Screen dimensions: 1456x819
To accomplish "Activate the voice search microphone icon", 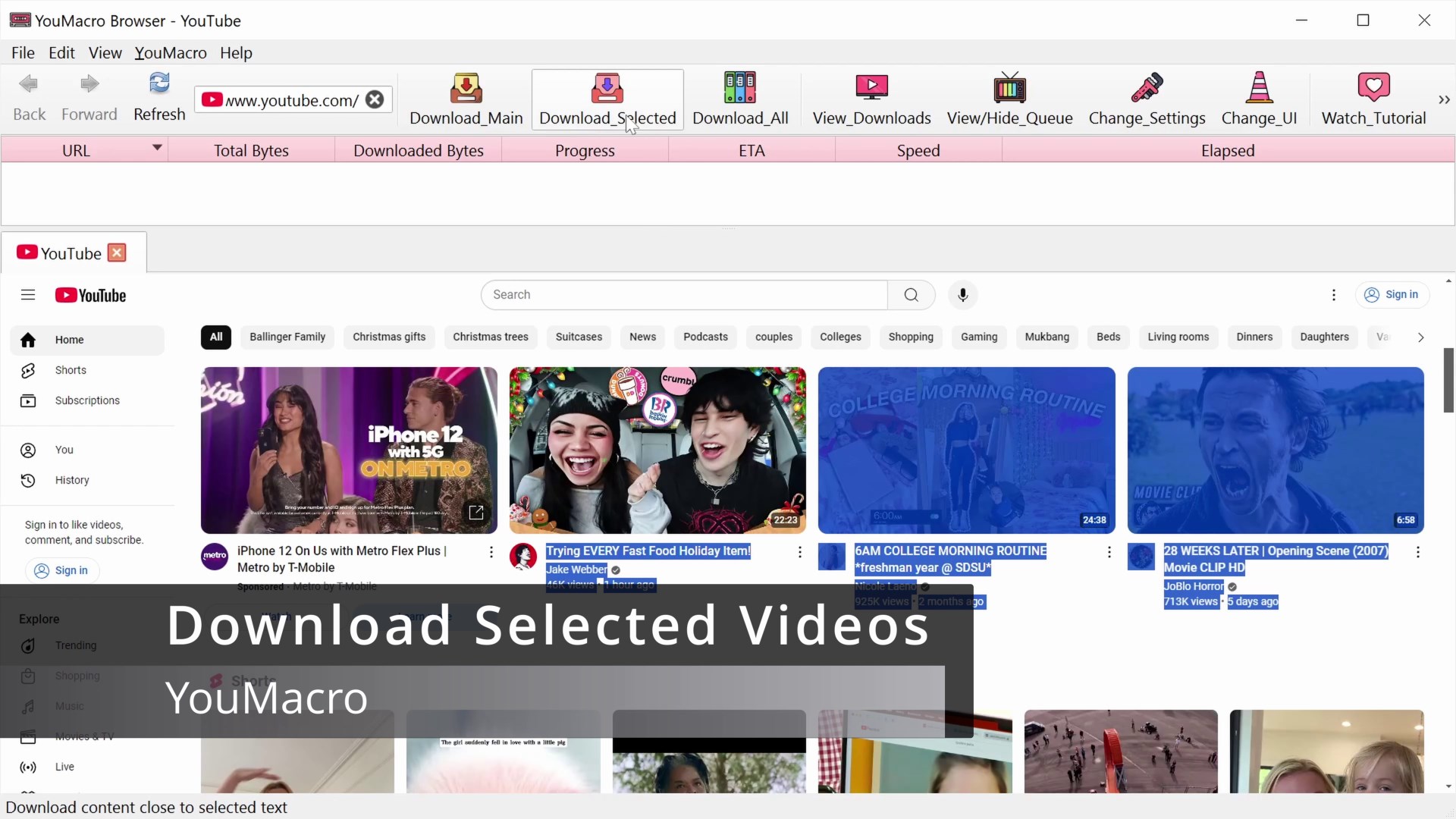I will pyautogui.click(x=962, y=295).
